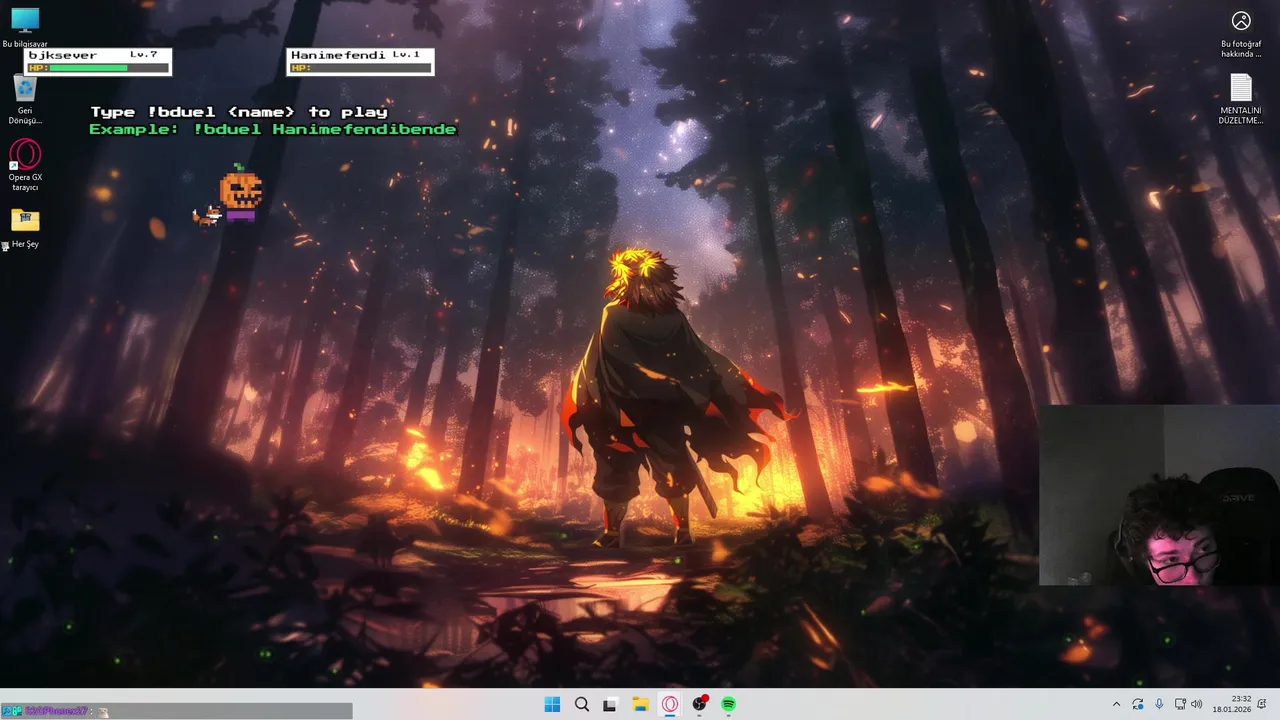Open OBS Studio from the taskbar
Screen dimensions: 1280x720
pos(699,704)
